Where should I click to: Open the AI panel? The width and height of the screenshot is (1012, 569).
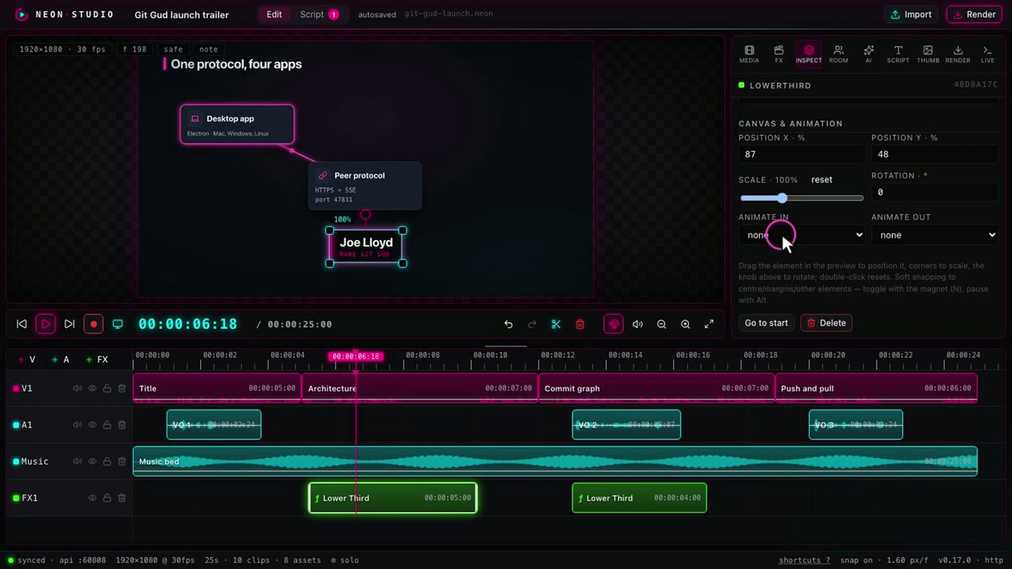click(868, 54)
